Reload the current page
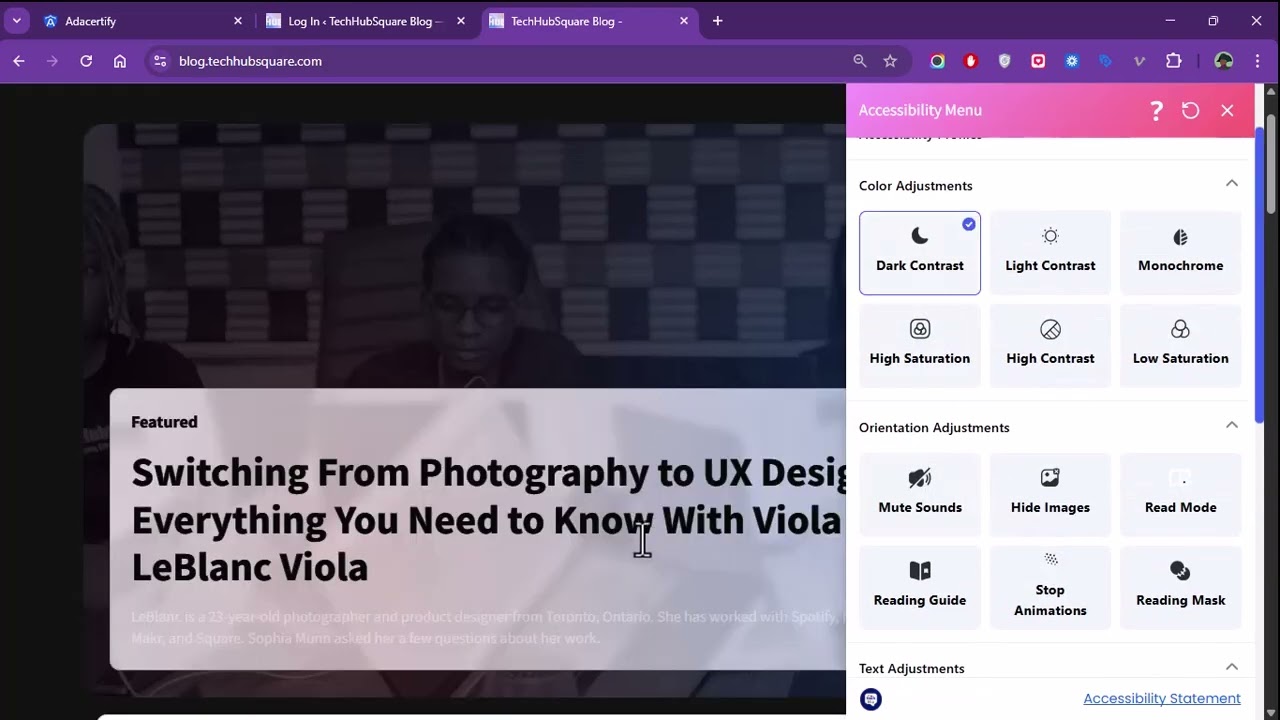Screen dimensions: 1280x720 [86, 61]
